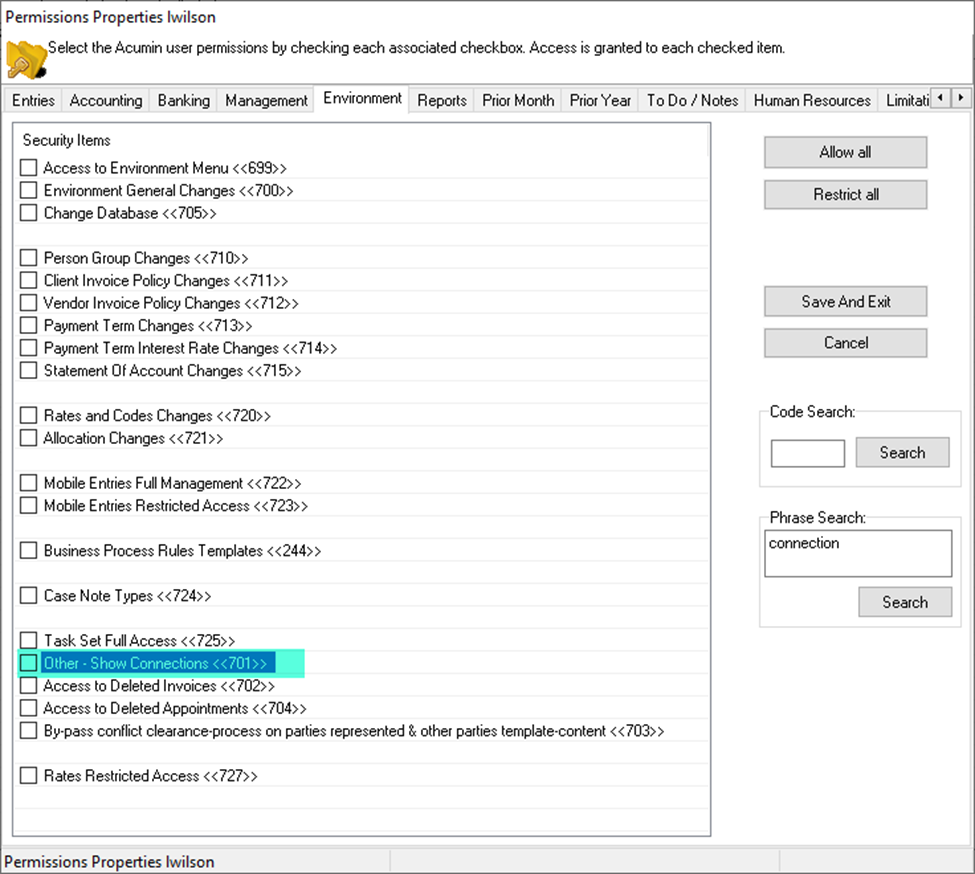Check By-pass conflict clearance-process <<703>>
The height and width of the screenshot is (874, 975).
point(29,730)
